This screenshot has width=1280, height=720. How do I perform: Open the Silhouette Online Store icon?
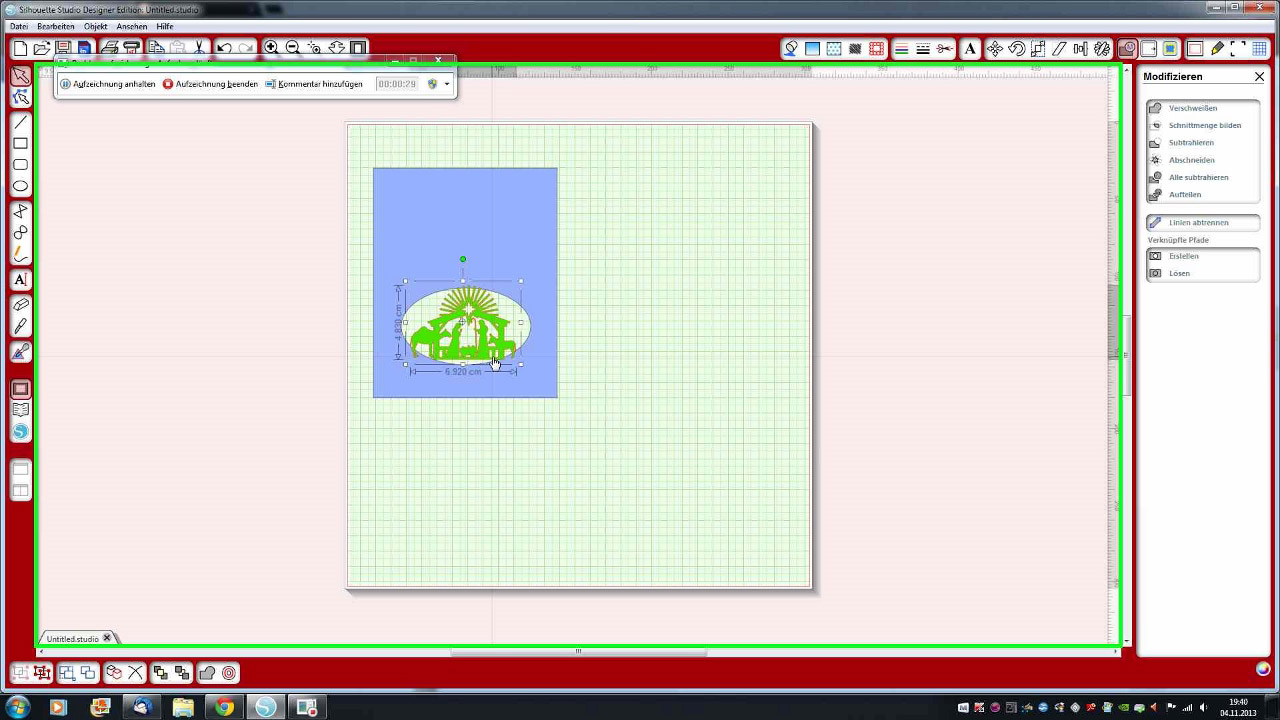[20, 432]
